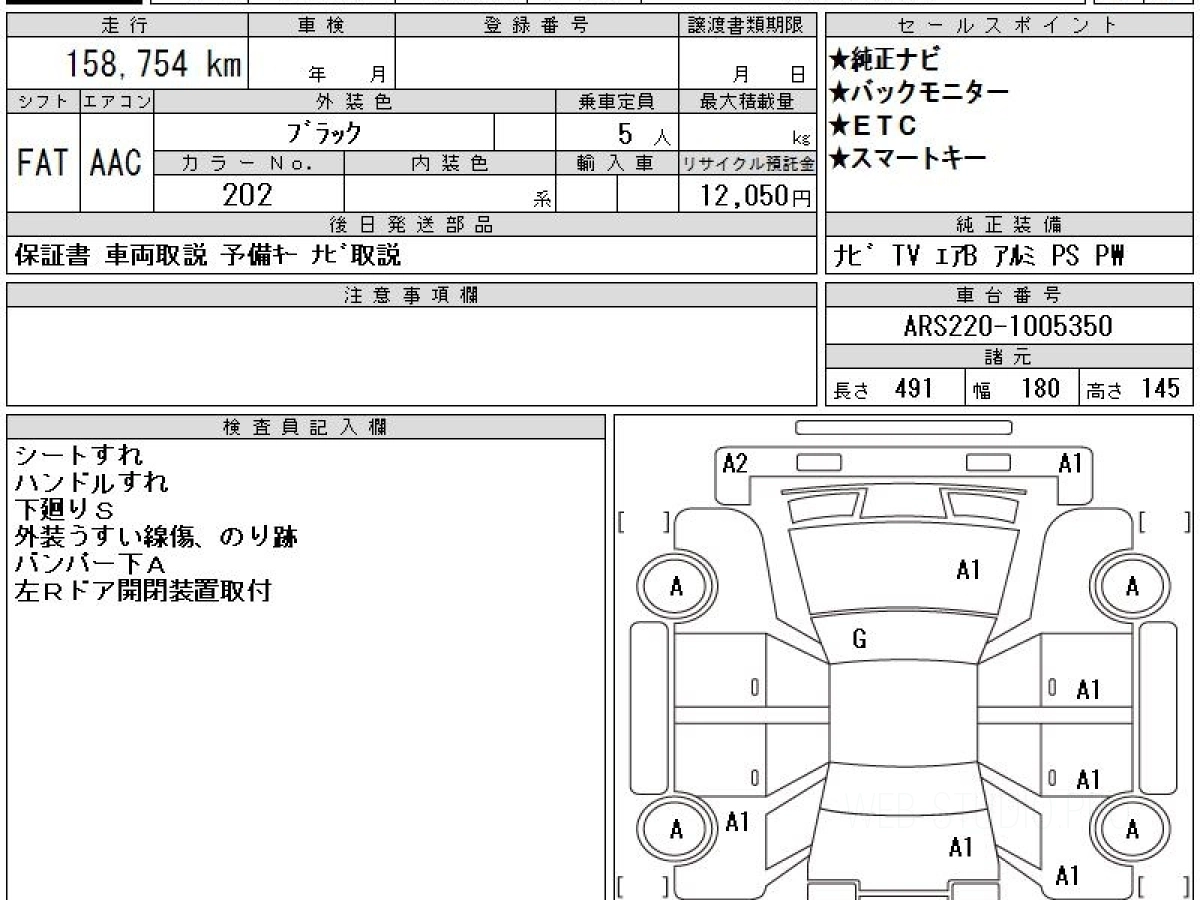Screen dimensions: 1200x900
Task: Click the FAT shift value
Action: tap(43, 162)
